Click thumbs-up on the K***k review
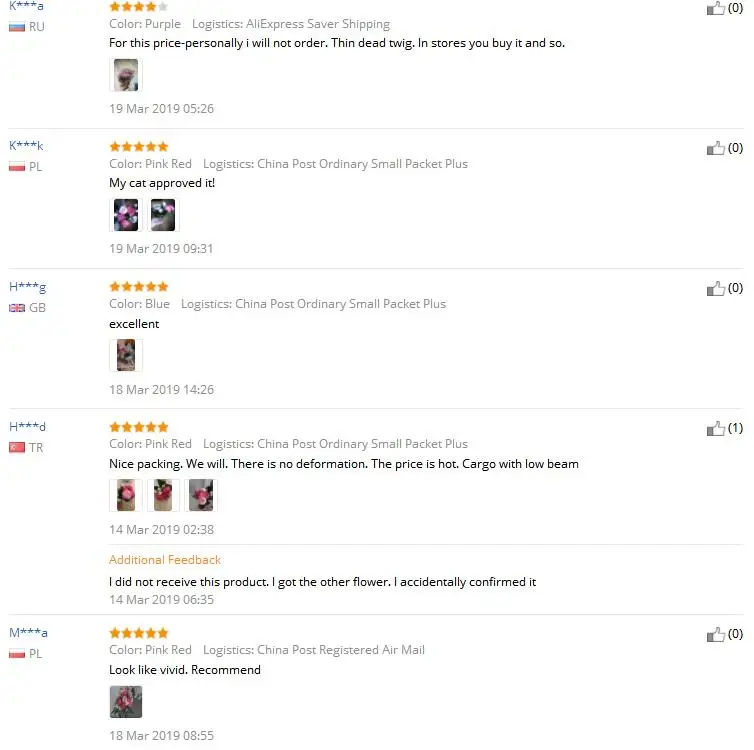This screenshot has width=754, height=750. [x=715, y=148]
